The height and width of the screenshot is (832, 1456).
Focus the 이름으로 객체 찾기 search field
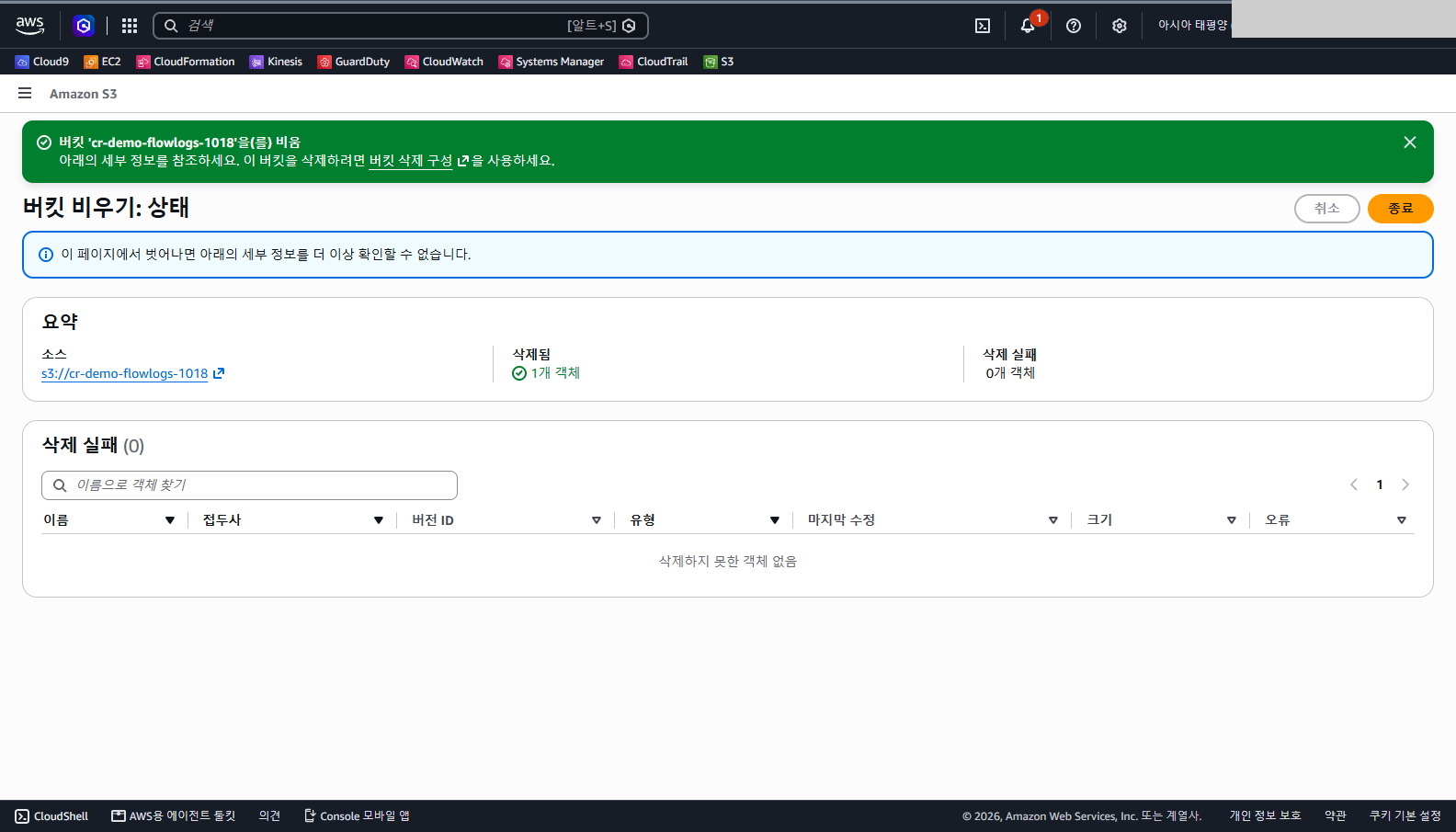249,485
